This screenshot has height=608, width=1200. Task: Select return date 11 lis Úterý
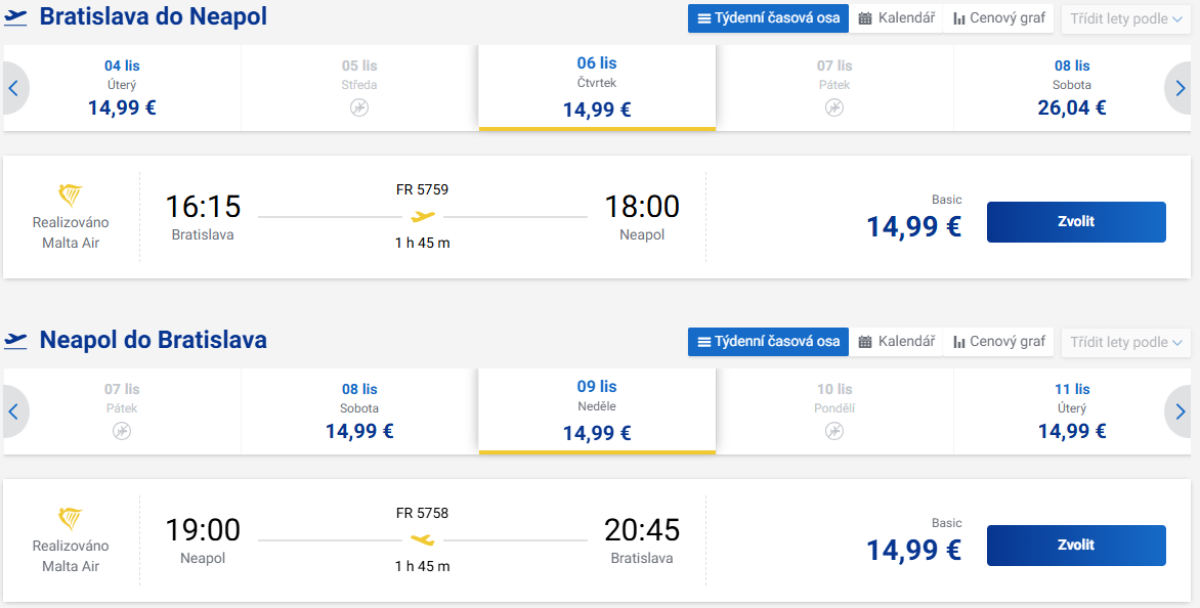click(x=1072, y=411)
